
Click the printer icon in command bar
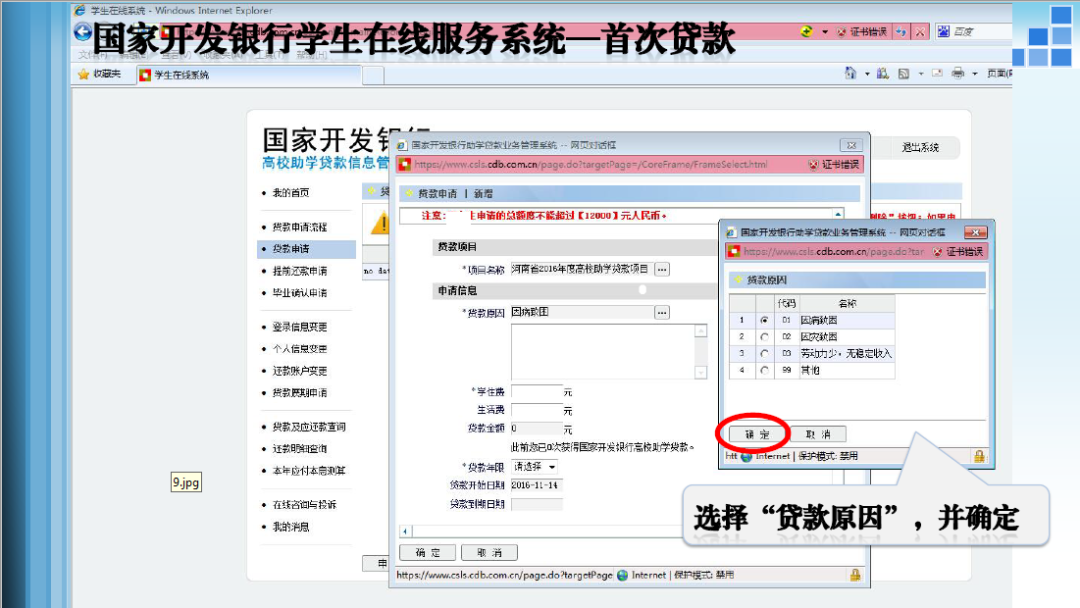957,73
